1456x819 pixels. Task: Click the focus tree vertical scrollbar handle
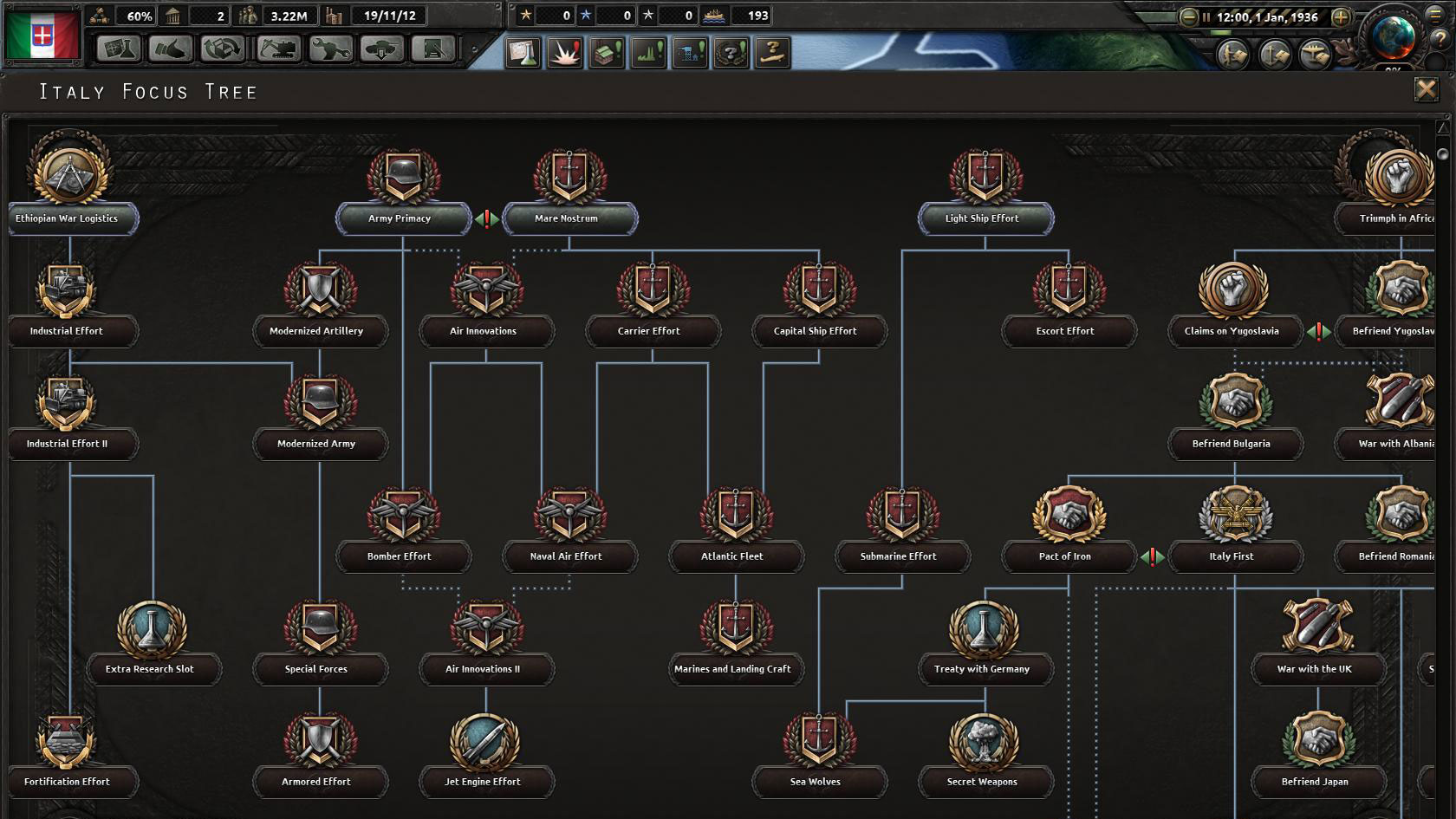(x=1443, y=154)
